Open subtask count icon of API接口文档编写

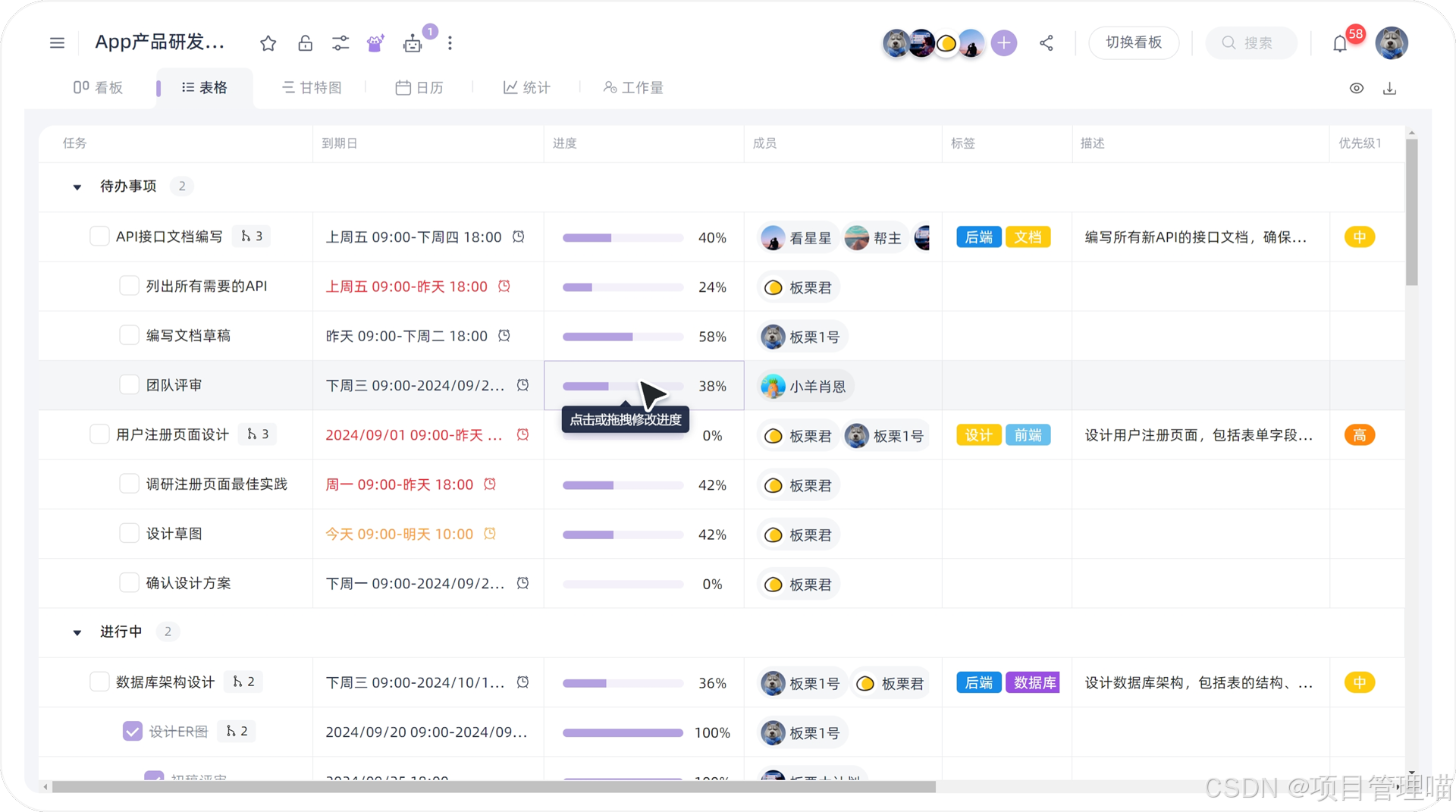[x=251, y=237]
